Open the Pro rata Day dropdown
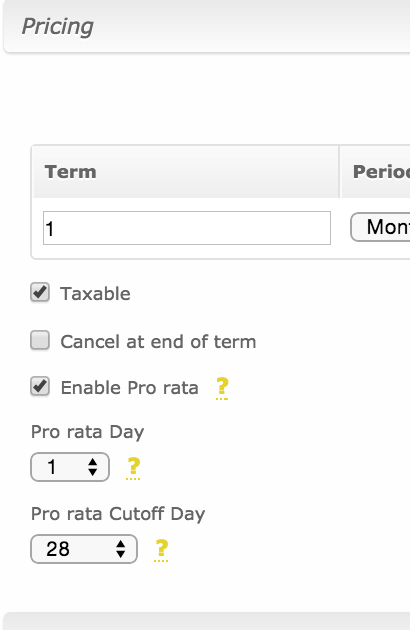 [x=70, y=467]
